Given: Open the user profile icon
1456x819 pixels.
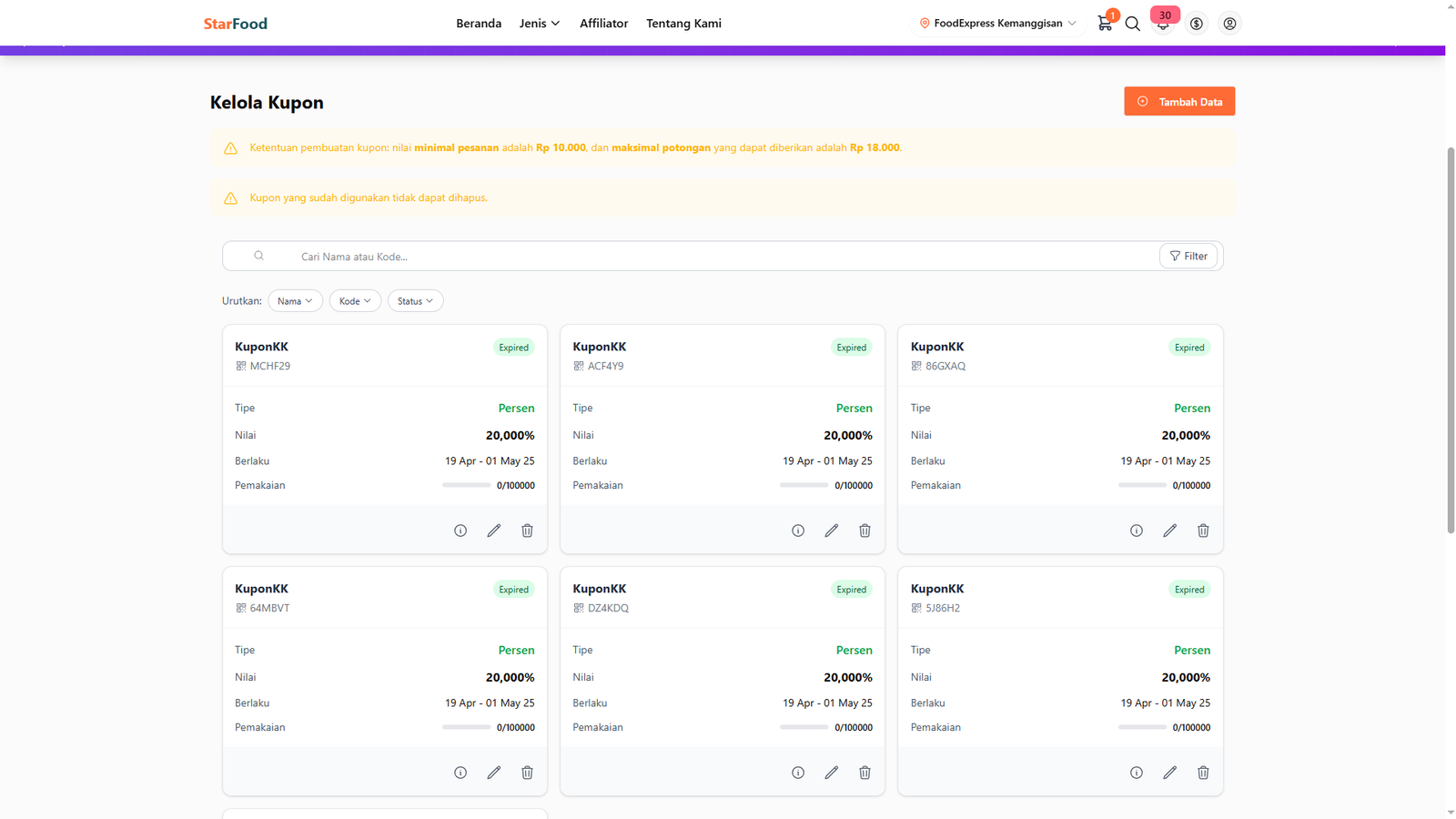Looking at the screenshot, I should pyautogui.click(x=1229, y=24).
